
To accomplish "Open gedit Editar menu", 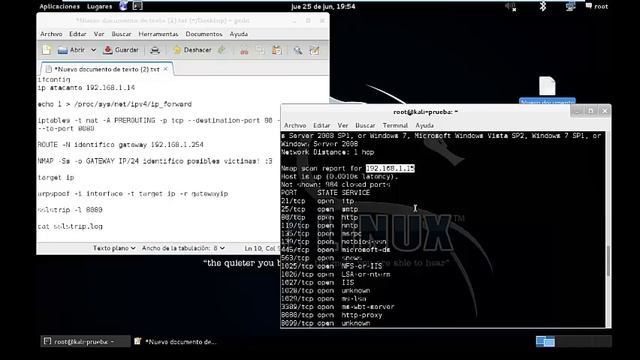I will pyautogui.click(x=78, y=34).
